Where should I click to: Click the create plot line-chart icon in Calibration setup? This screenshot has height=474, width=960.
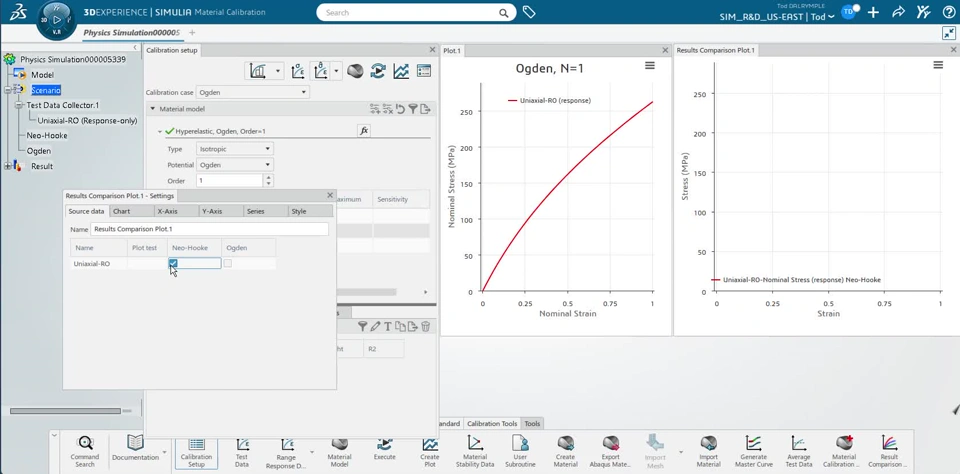(401, 72)
